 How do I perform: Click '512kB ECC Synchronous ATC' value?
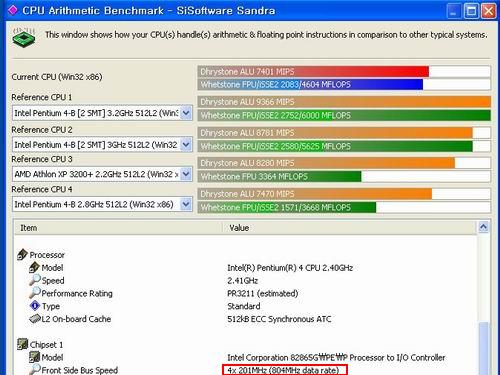[279, 319]
